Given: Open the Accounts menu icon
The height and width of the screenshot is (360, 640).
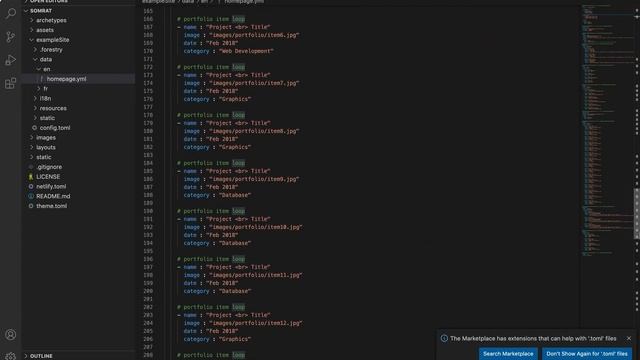Looking at the screenshot, I should coord(11,335).
